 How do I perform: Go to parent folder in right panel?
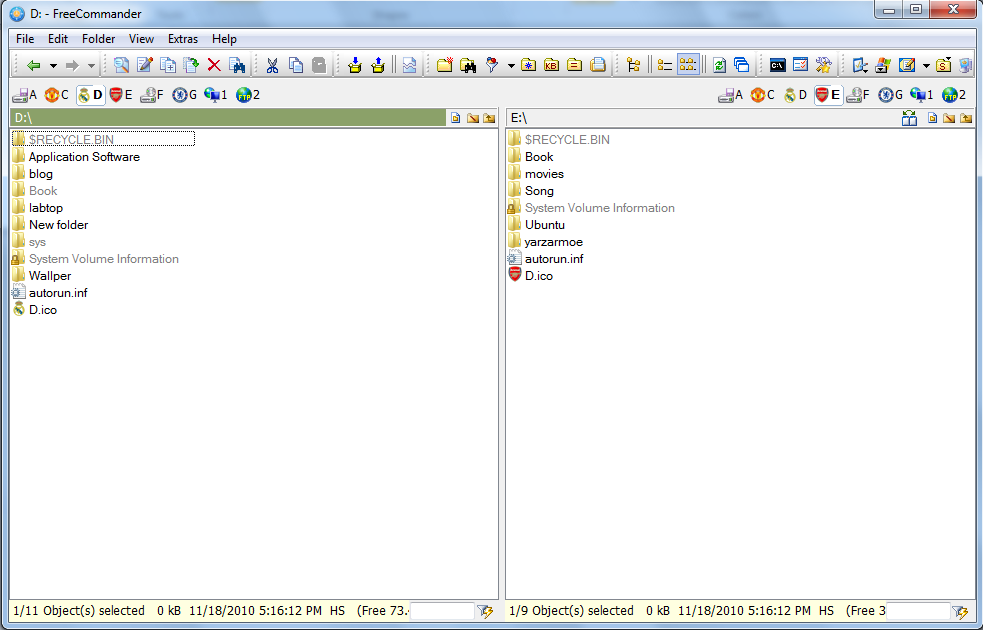[966, 118]
